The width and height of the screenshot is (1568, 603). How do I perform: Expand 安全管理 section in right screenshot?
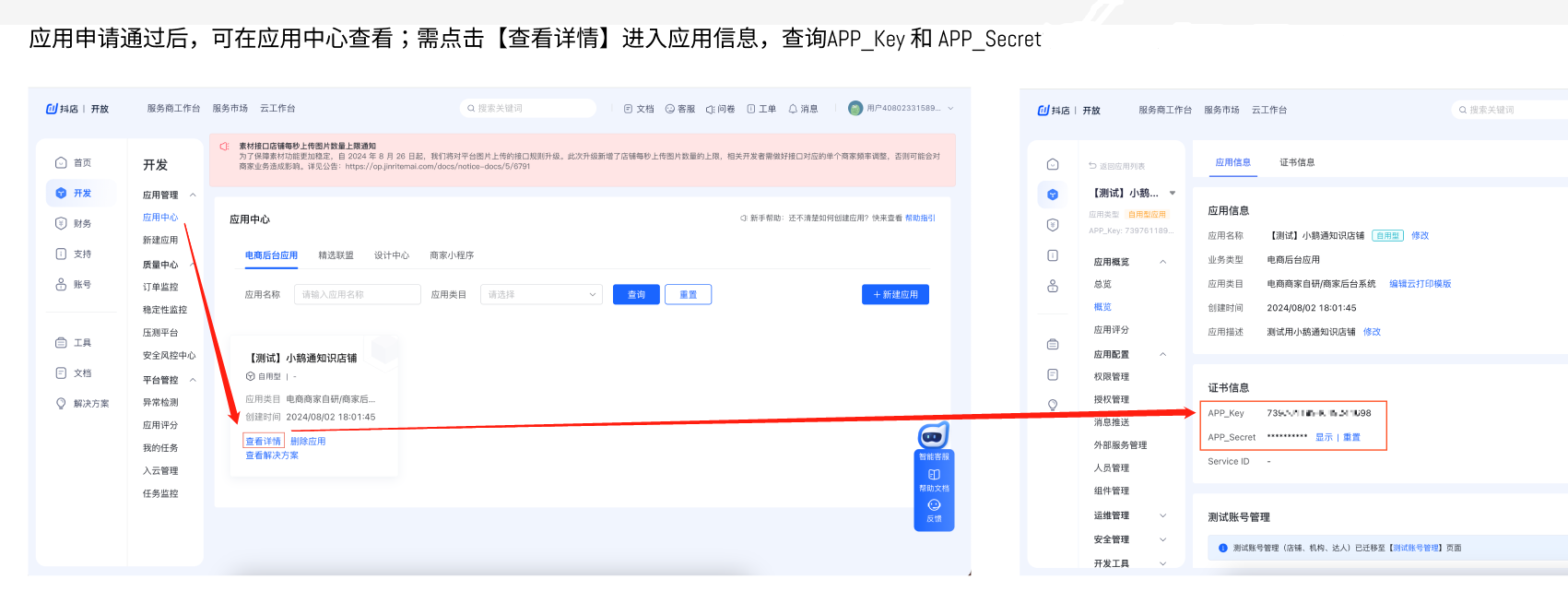[x=1163, y=539]
